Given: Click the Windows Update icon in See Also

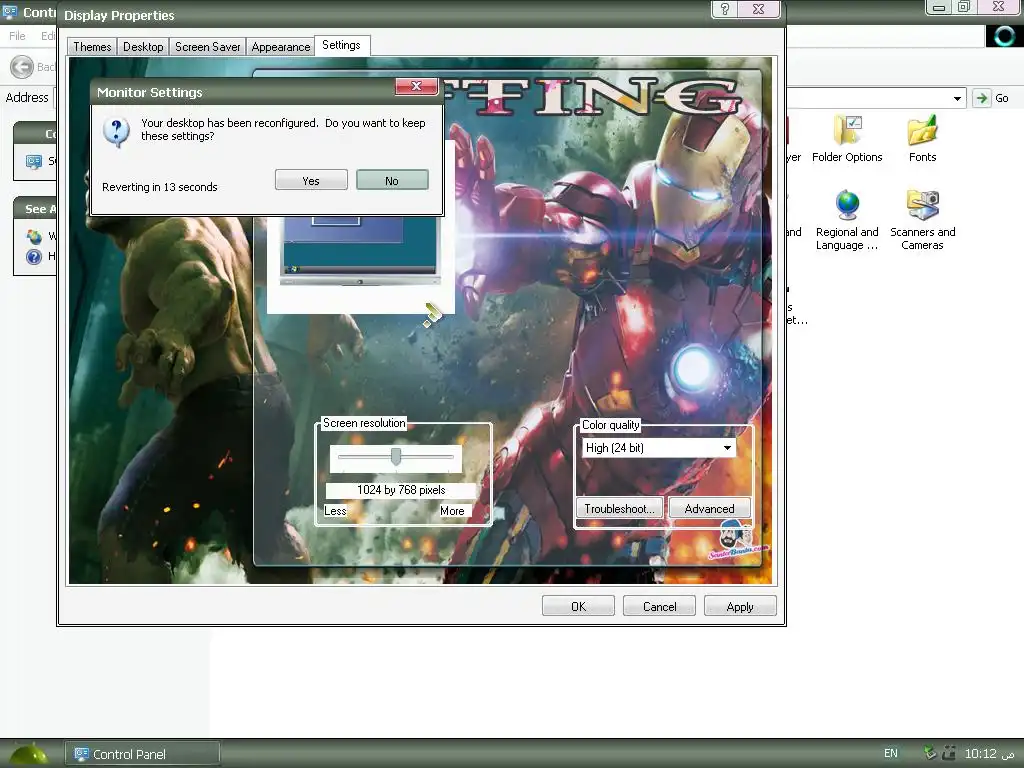Looking at the screenshot, I should 34,236.
